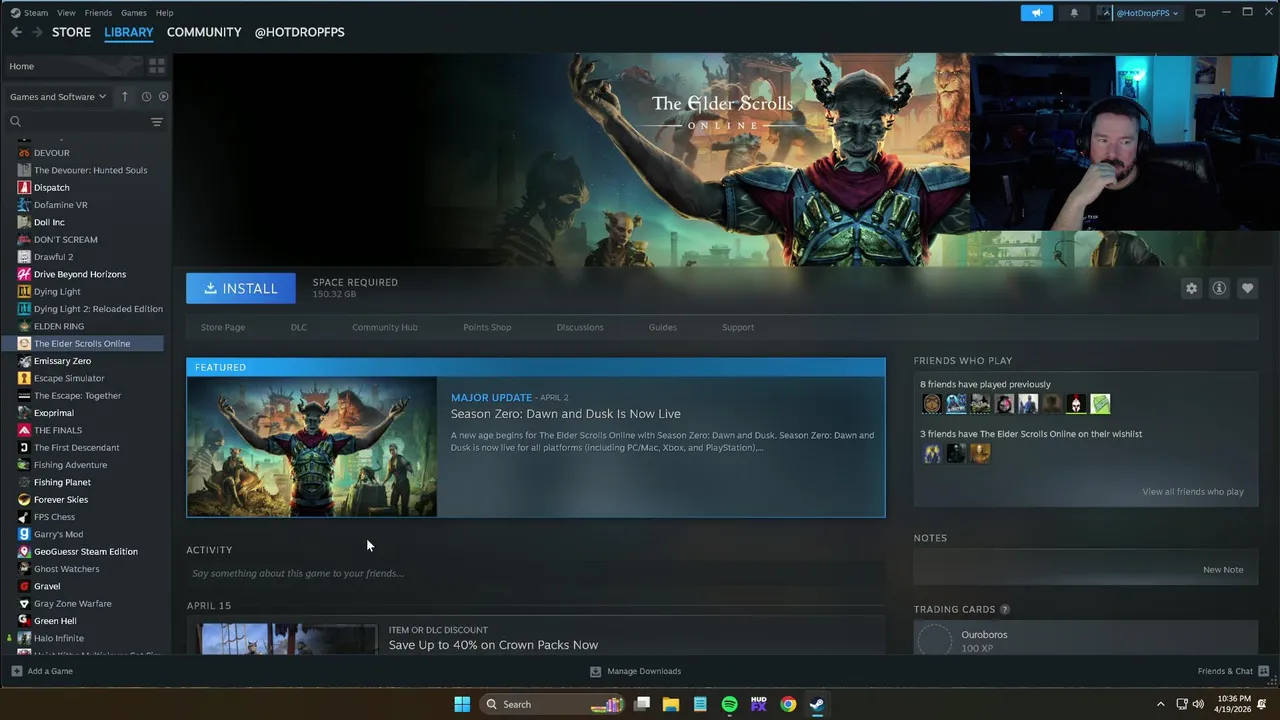
Task: Open the View menu
Action: point(66,13)
